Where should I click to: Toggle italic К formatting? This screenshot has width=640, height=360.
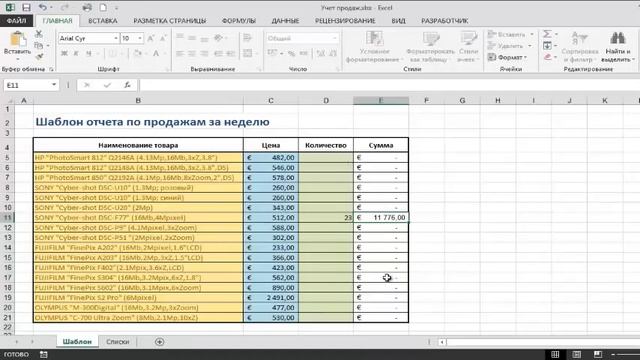(x=76, y=53)
